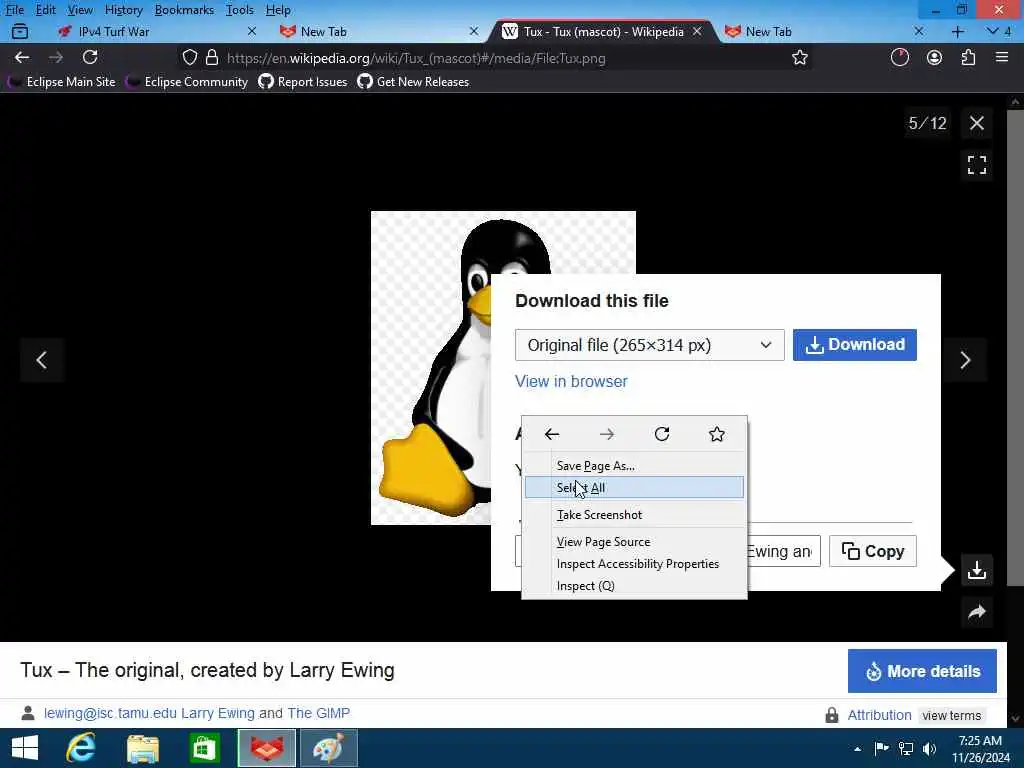Close the Tux Wikipedia tab
1024x768 pixels.
coord(697,31)
